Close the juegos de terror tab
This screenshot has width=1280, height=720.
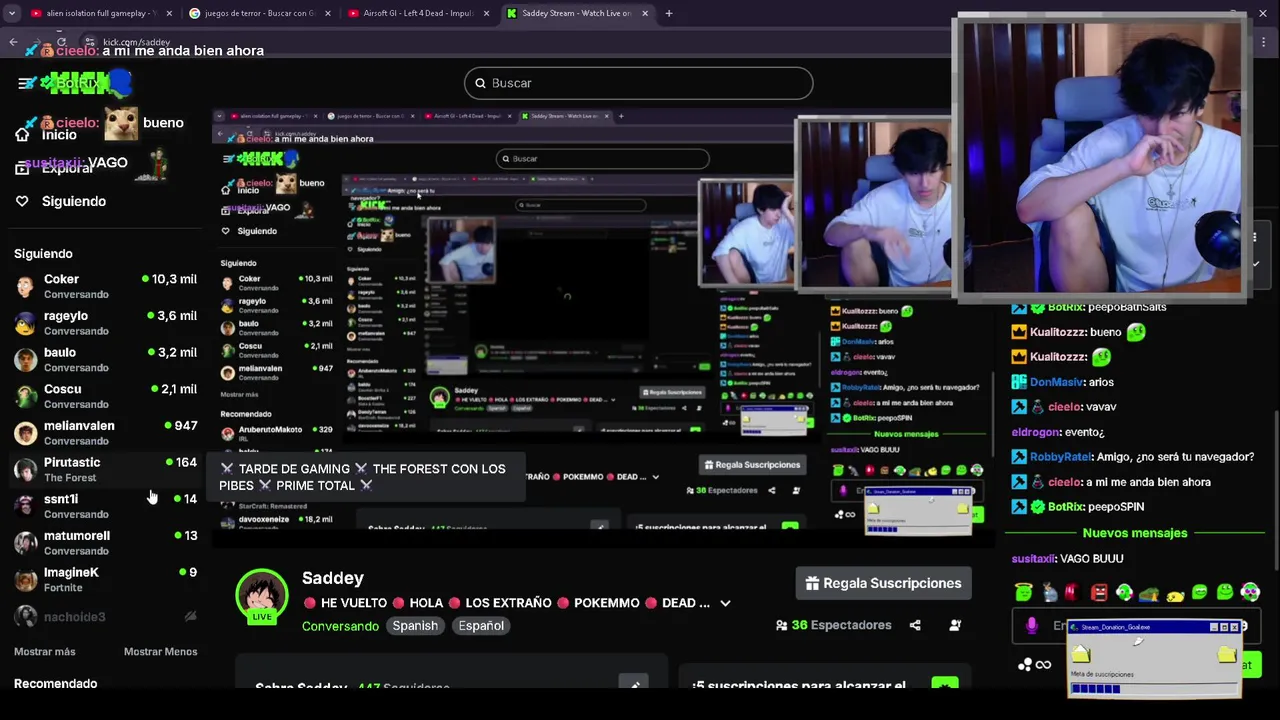pyautogui.click(x=327, y=13)
